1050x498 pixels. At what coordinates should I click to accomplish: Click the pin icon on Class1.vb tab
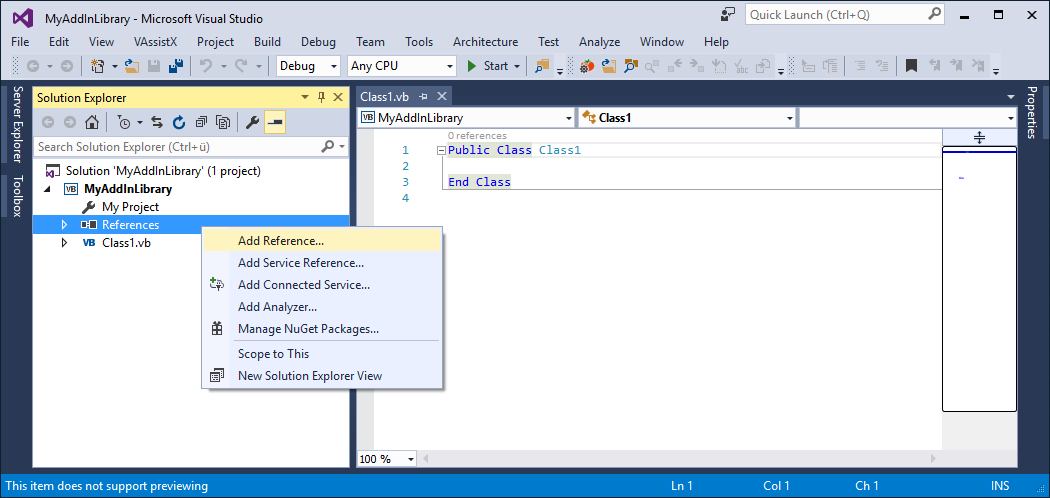[423, 97]
